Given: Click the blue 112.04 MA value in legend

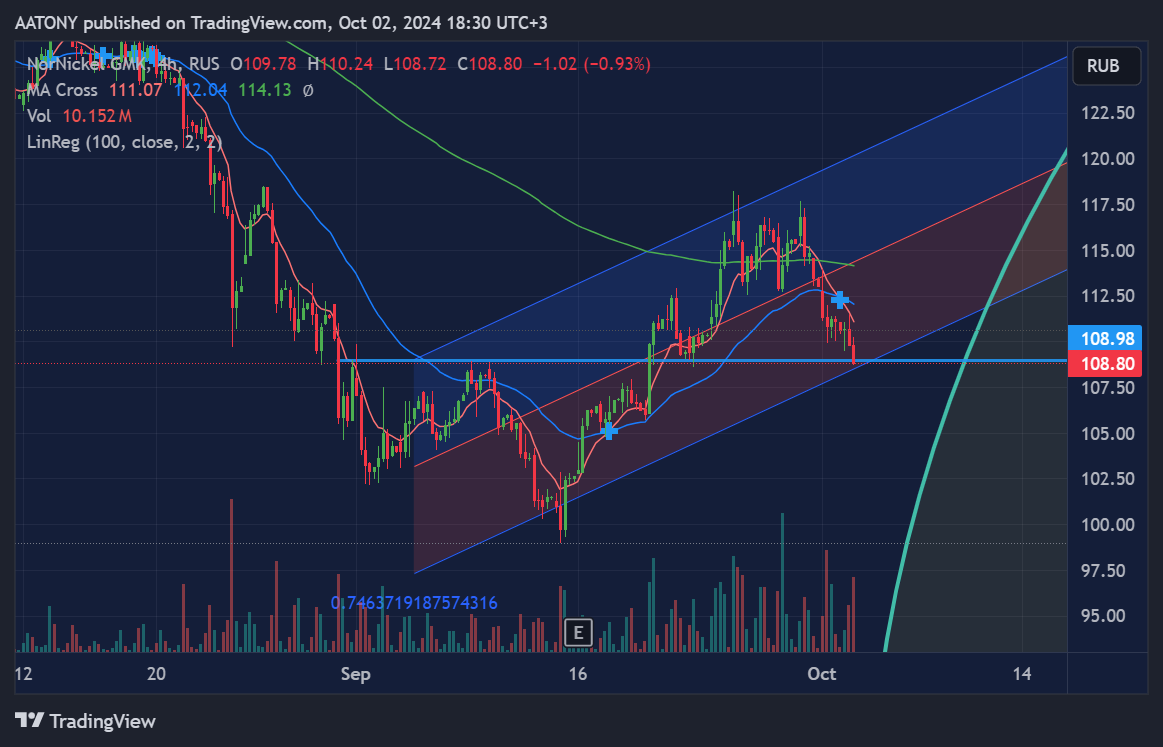Looking at the screenshot, I should 200,91.
